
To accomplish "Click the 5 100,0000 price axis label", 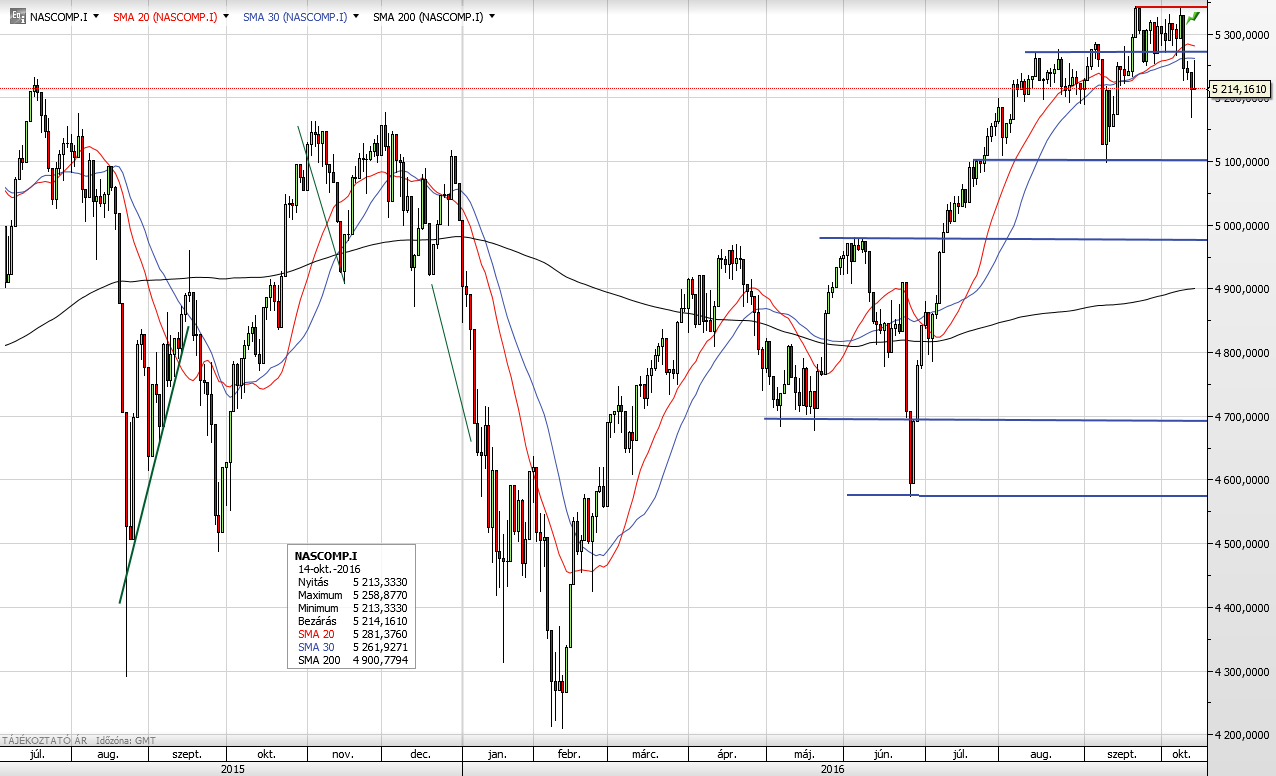I will tap(1241, 162).
